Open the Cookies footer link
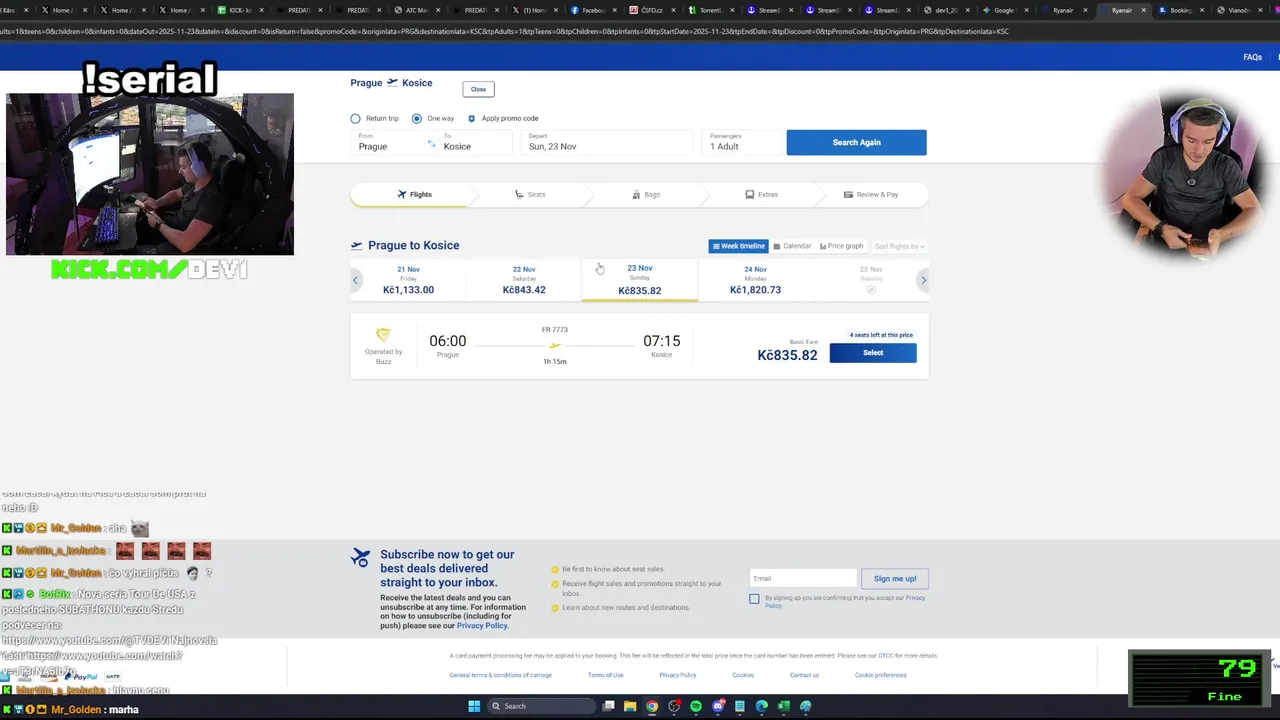The height and width of the screenshot is (720, 1280). click(x=743, y=675)
